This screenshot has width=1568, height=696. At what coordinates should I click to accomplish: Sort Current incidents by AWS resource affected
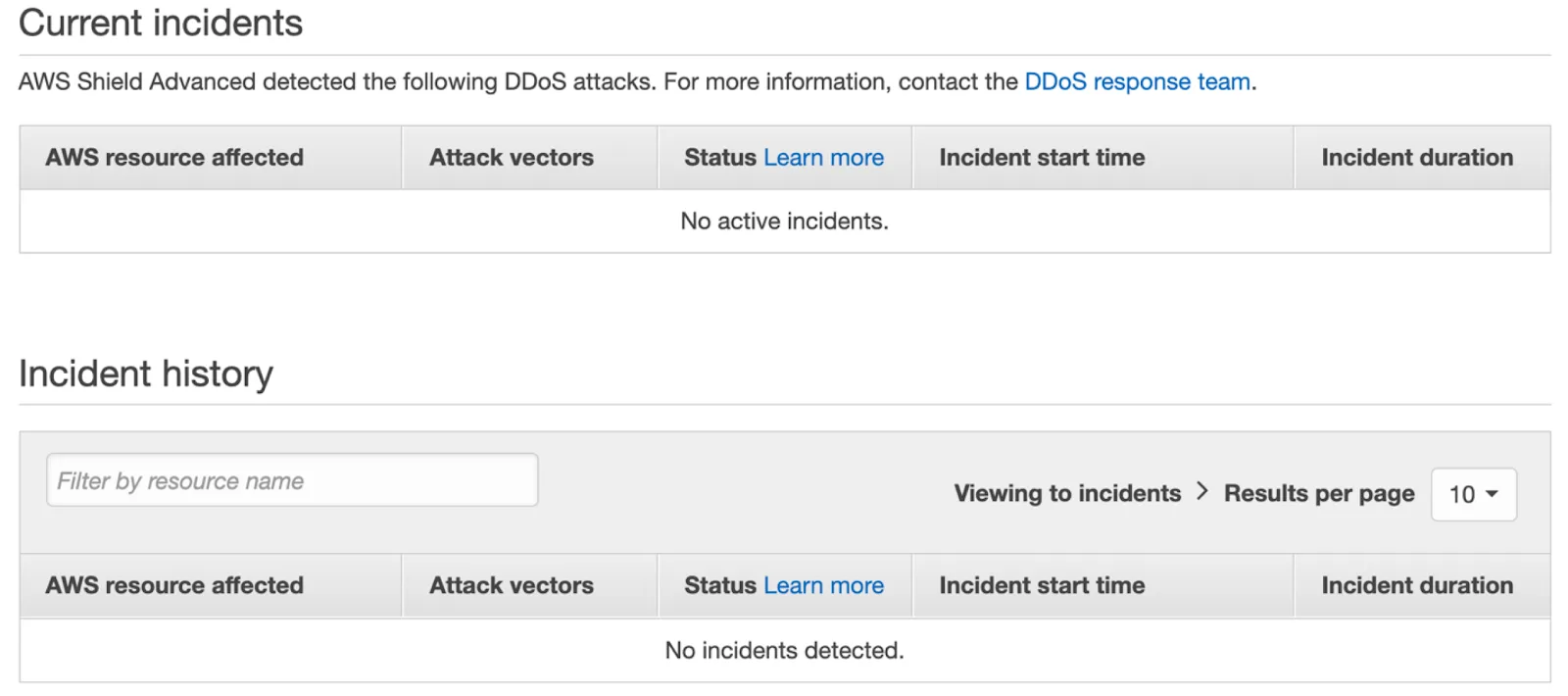[x=174, y=157]
